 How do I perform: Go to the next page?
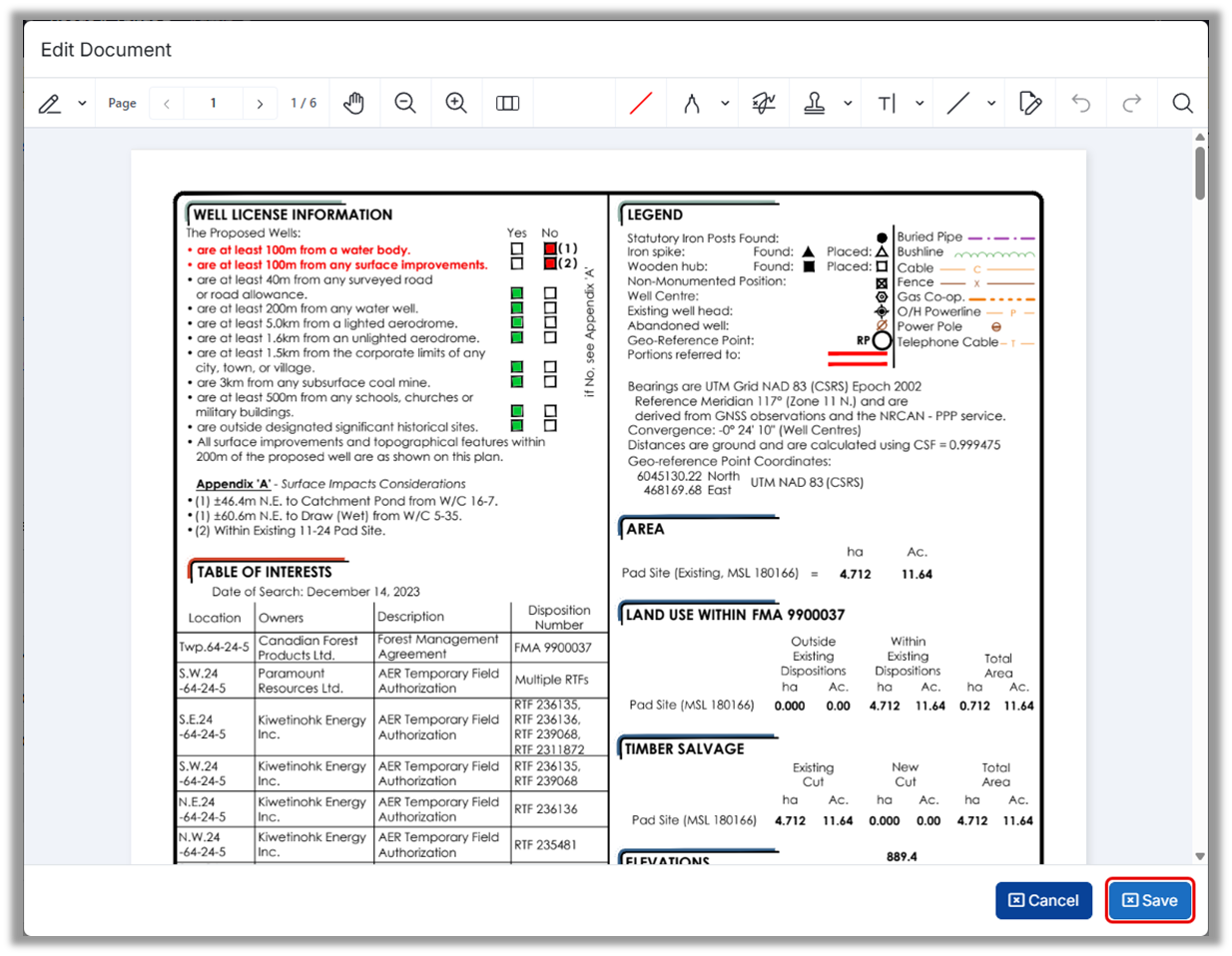click(x=260, y=103)
